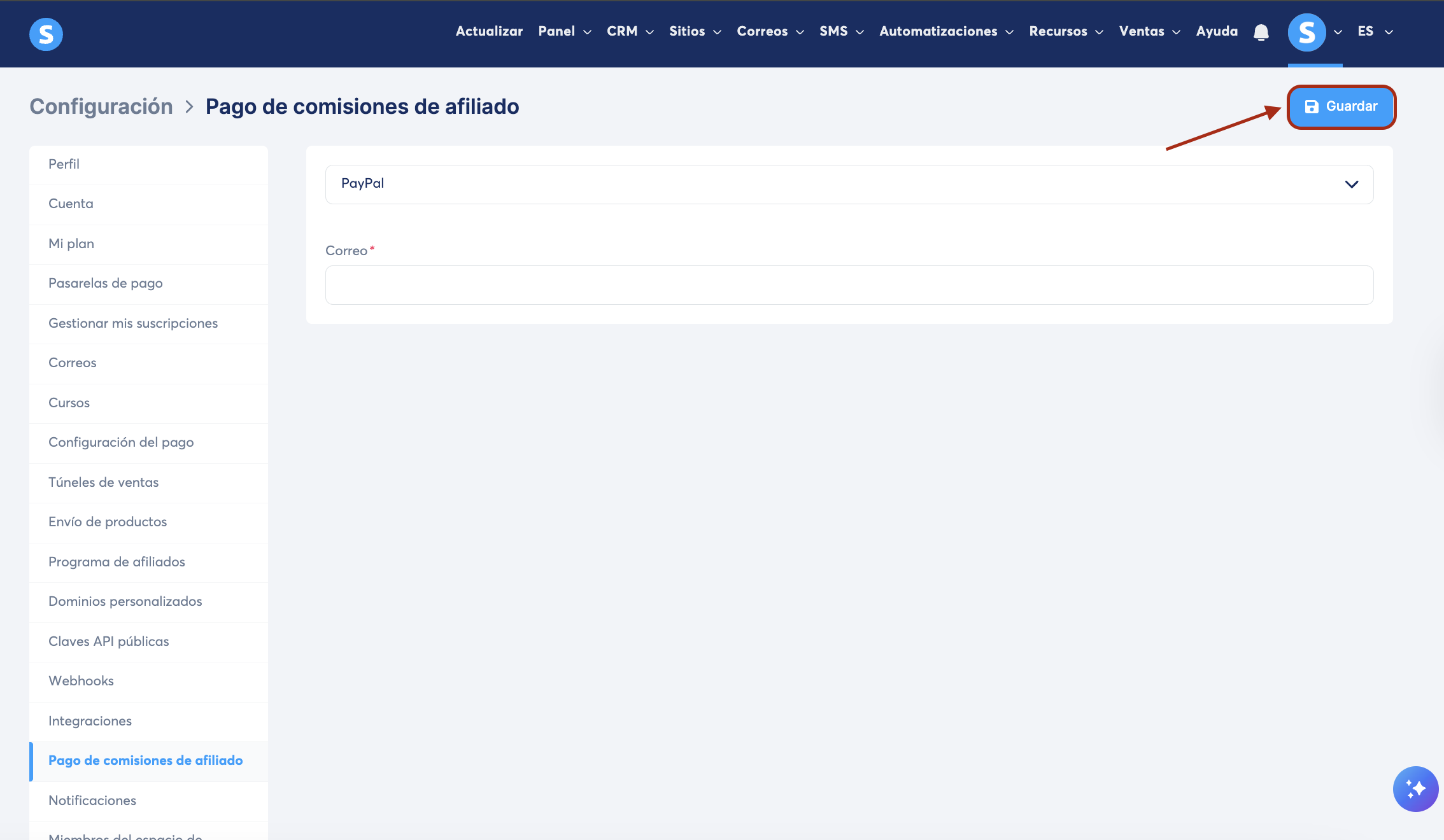The width and height of the screenshot is (1444, 840).
Task: Click the Correo email input field
Action: click(x=849, y=284)
